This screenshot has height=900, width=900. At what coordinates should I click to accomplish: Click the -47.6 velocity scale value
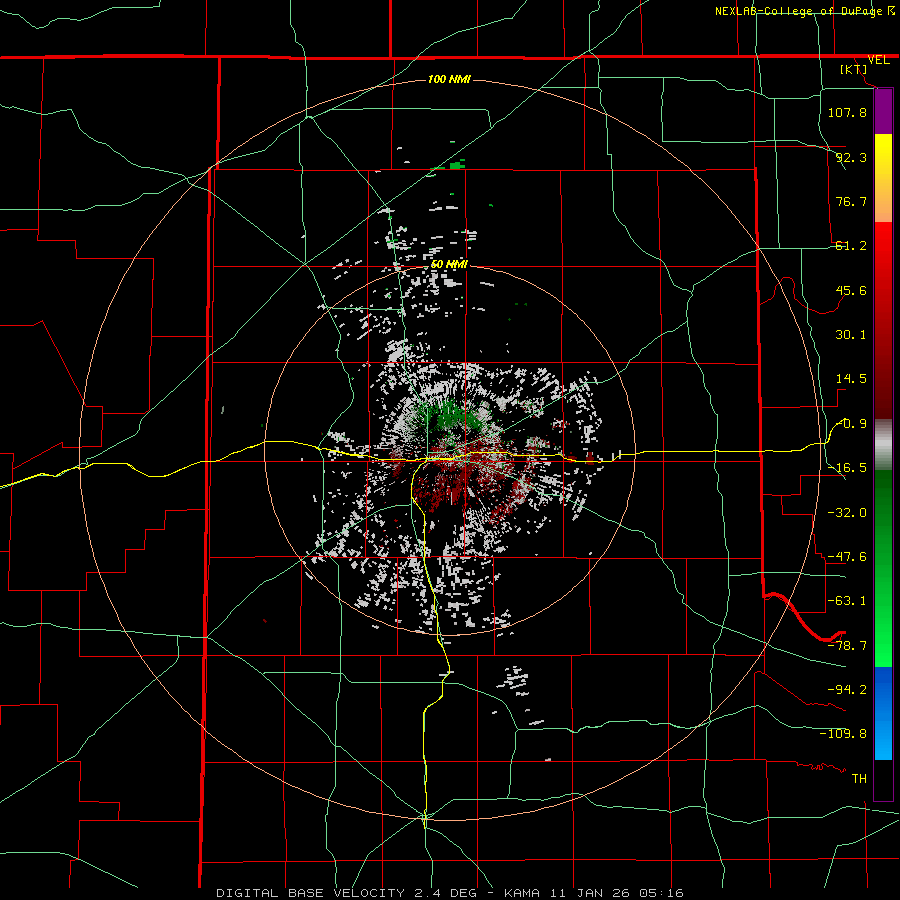coord(847,557)
